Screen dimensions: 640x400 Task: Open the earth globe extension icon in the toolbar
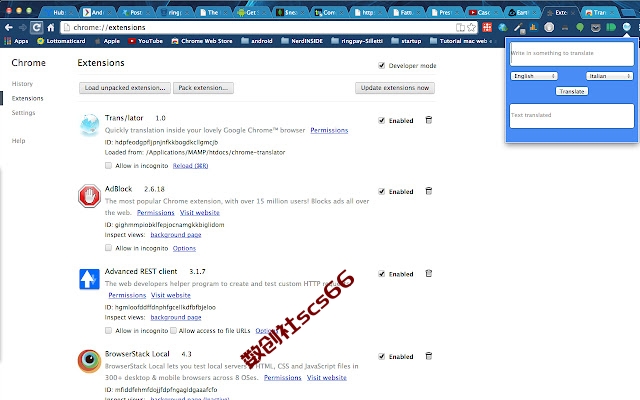pos(503,27)
